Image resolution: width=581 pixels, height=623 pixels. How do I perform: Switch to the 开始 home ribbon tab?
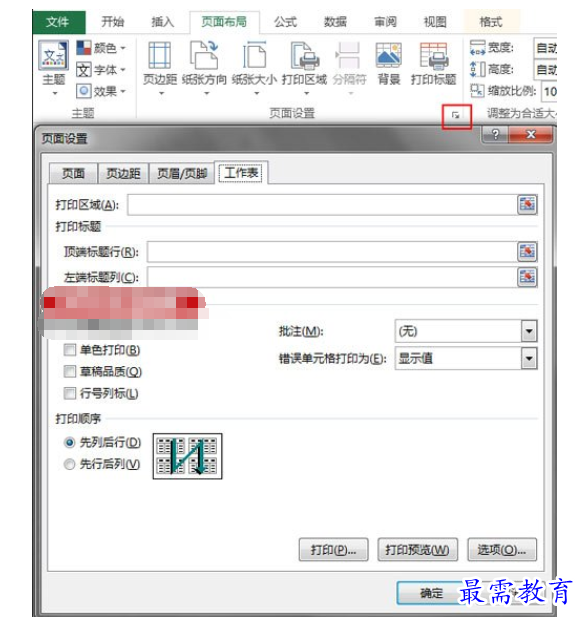pos(113,21)
